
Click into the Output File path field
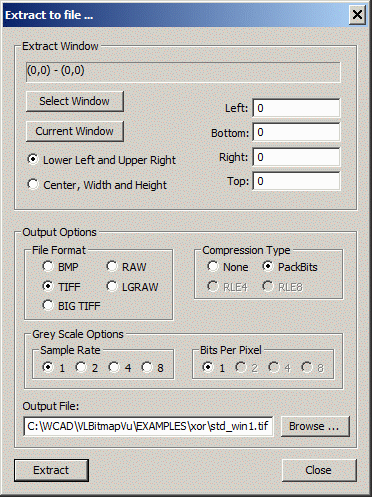(x=148, y=426)
